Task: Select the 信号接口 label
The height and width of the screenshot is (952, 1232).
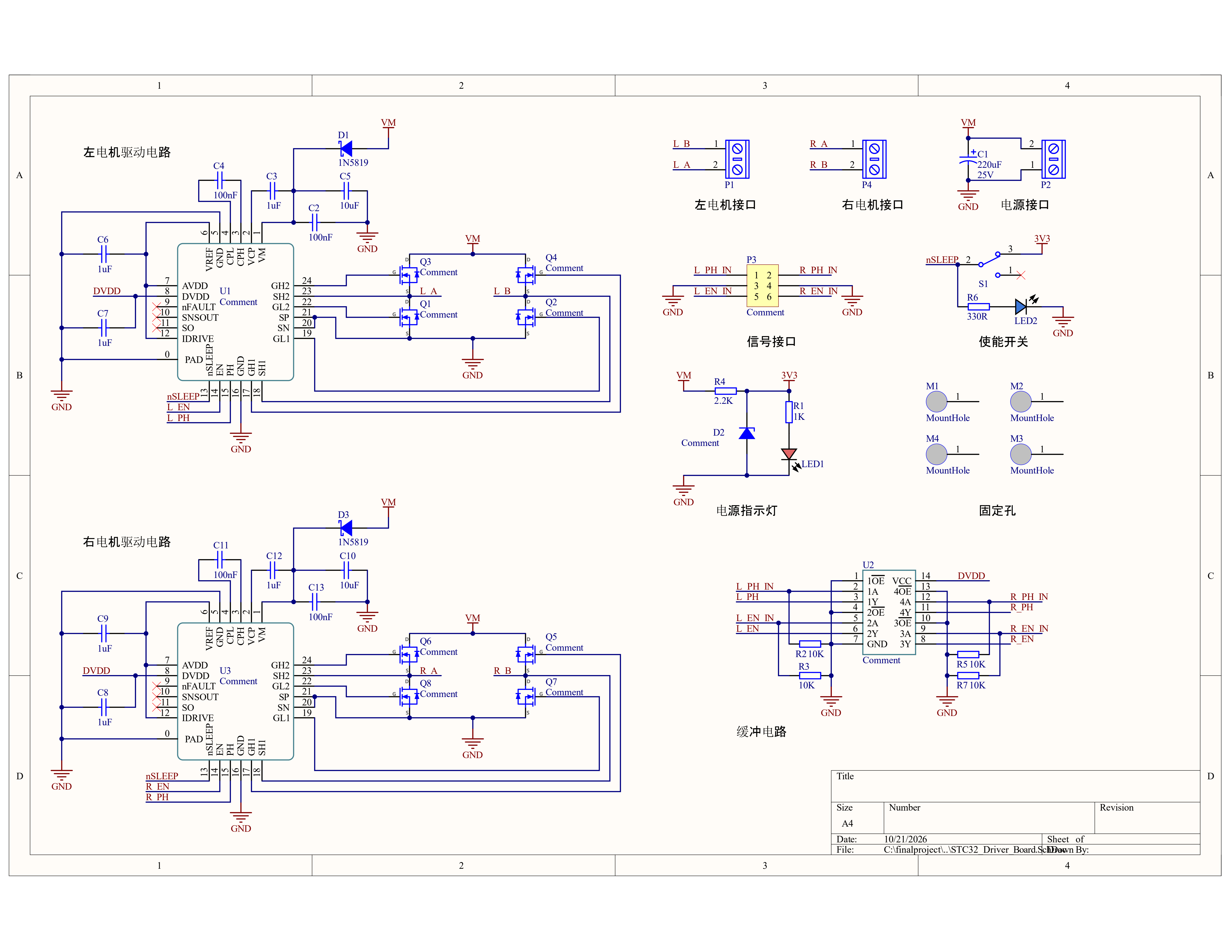Action: tap(771, 342)
